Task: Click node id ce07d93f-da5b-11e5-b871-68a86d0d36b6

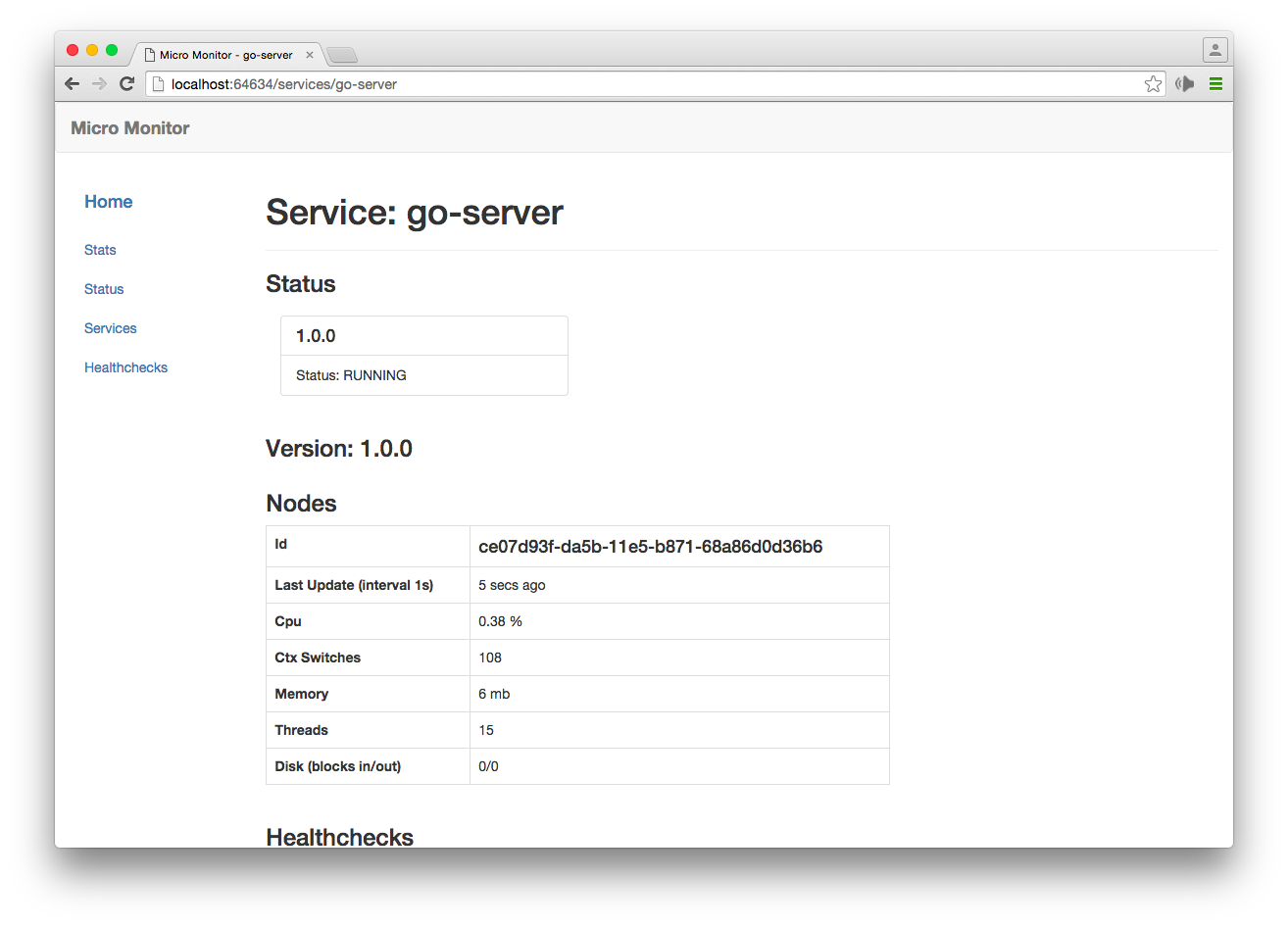Action: click(x=651, y=547)
